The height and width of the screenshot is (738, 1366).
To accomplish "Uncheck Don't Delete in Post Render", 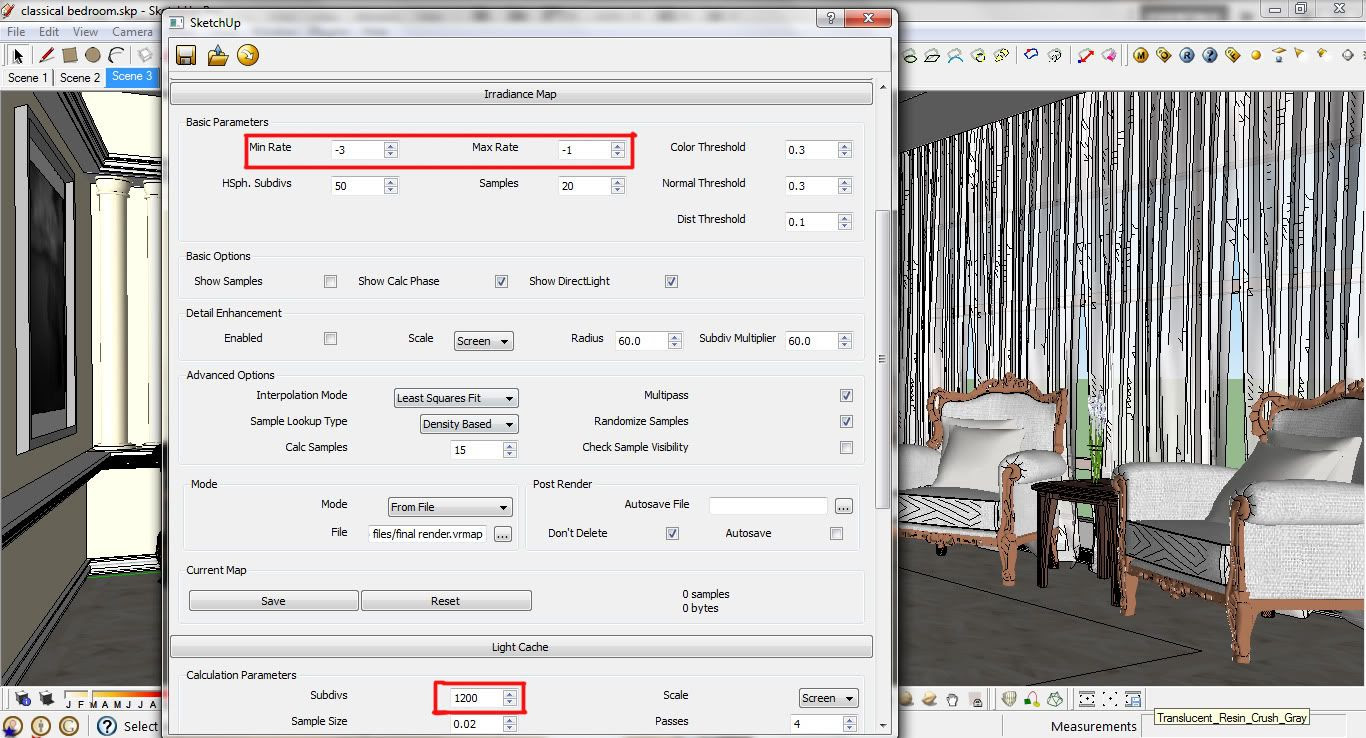I will 672,534.
